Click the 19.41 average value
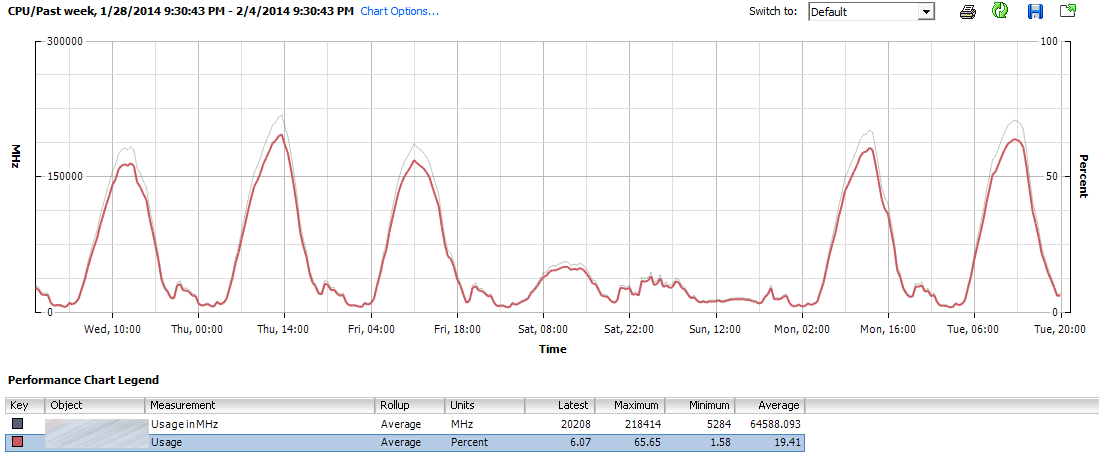Viewport: 1099px width, 469px height. [787, 442]
